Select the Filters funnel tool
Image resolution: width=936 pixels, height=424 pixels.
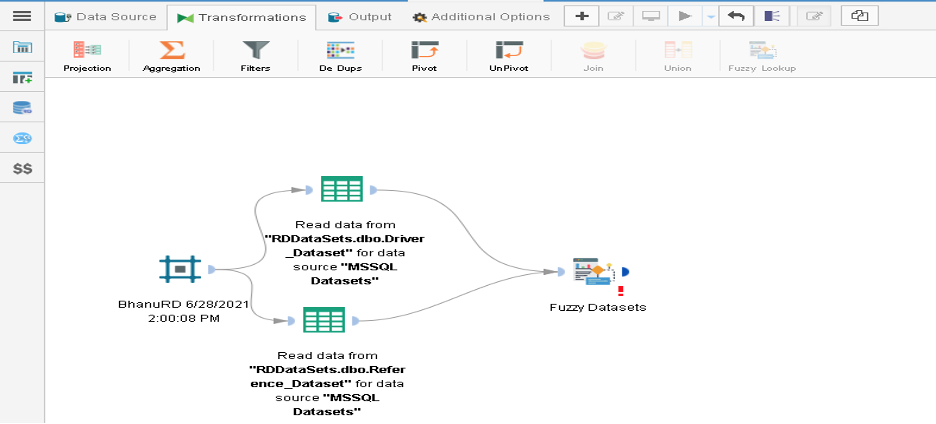[255, 57]
